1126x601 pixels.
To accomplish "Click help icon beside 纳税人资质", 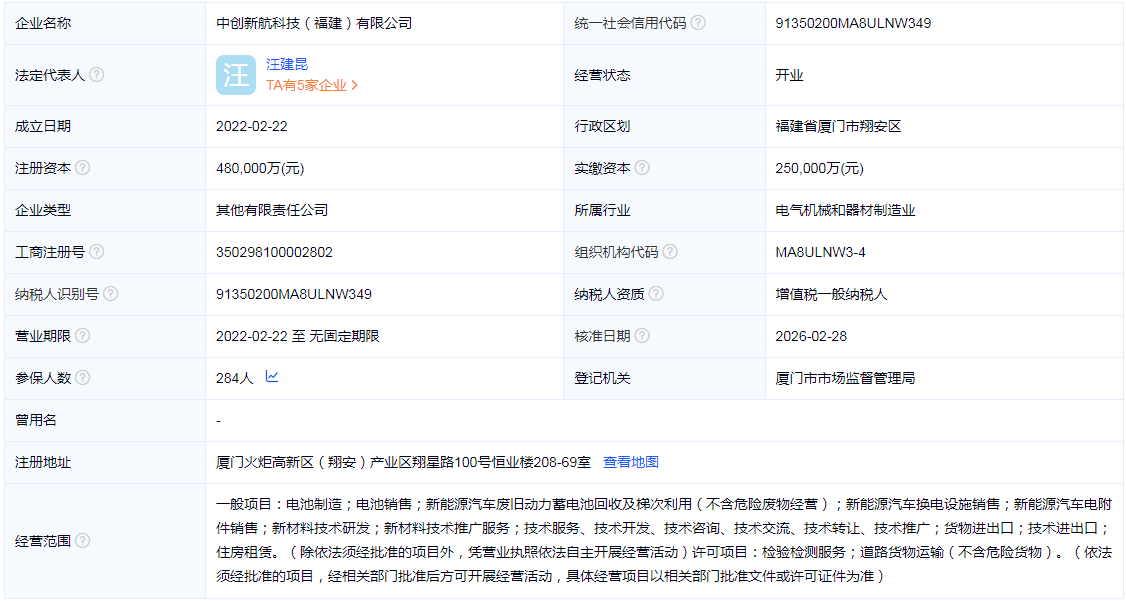I will click(x=656, y=294).
